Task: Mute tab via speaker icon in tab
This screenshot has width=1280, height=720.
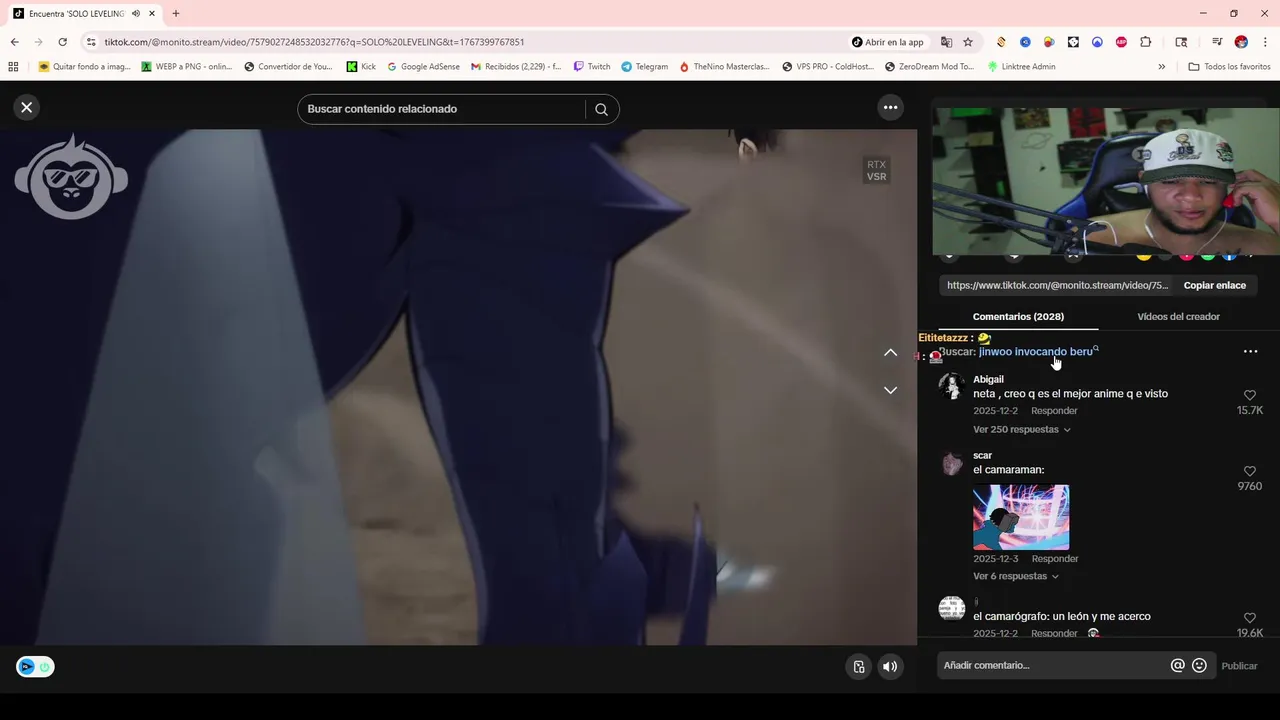Action: tap(136, 14)
